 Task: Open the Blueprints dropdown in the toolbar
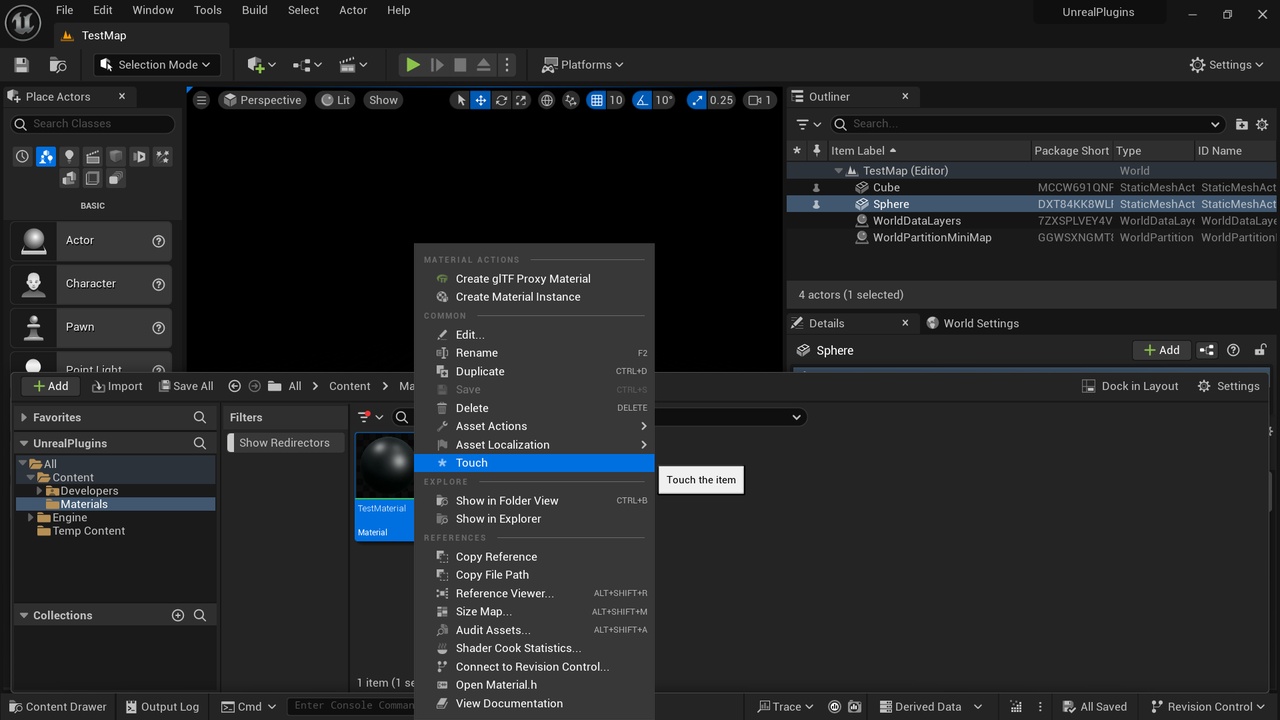307,65
